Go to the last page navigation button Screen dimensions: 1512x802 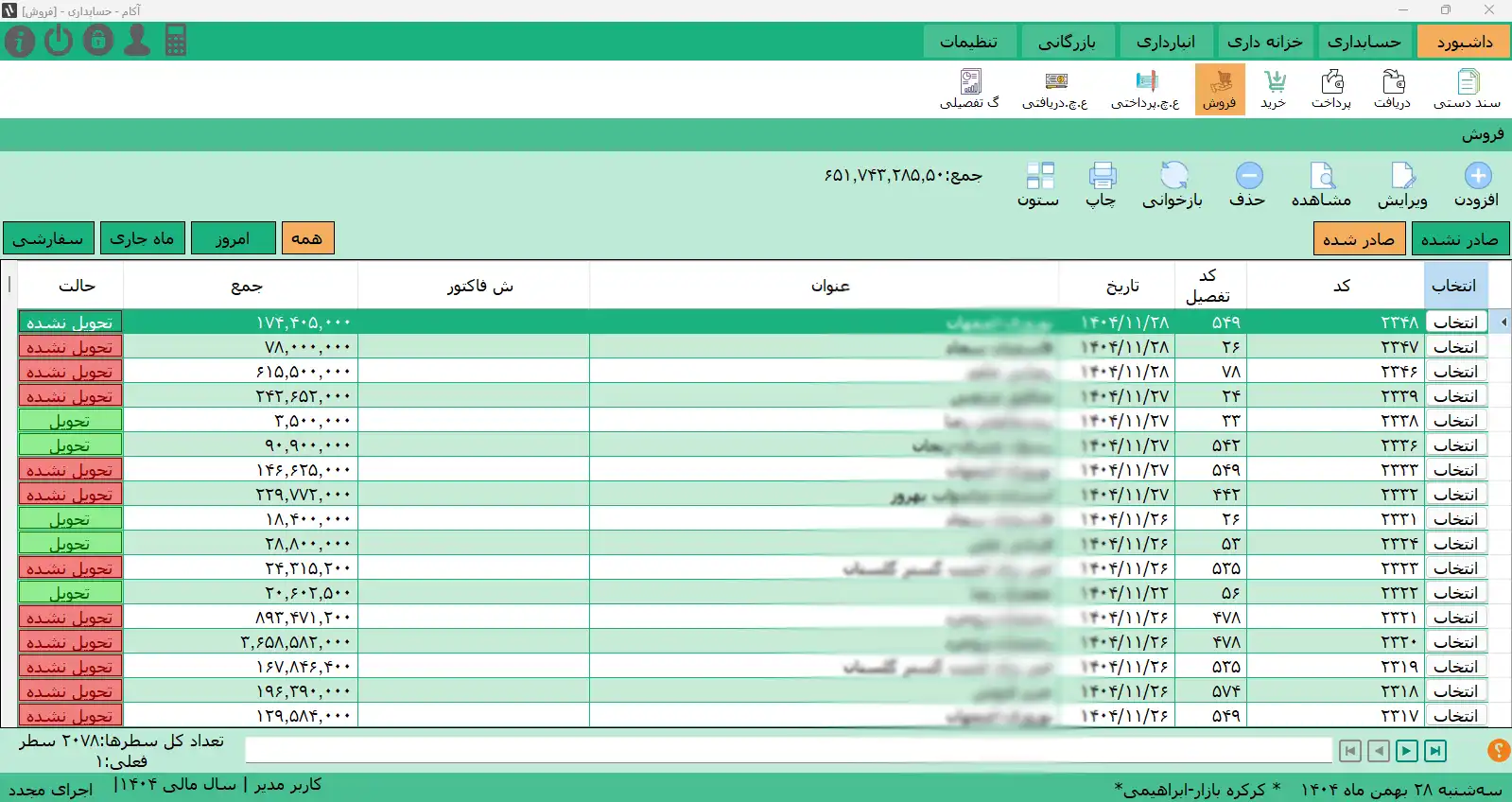click(1435, 751)
